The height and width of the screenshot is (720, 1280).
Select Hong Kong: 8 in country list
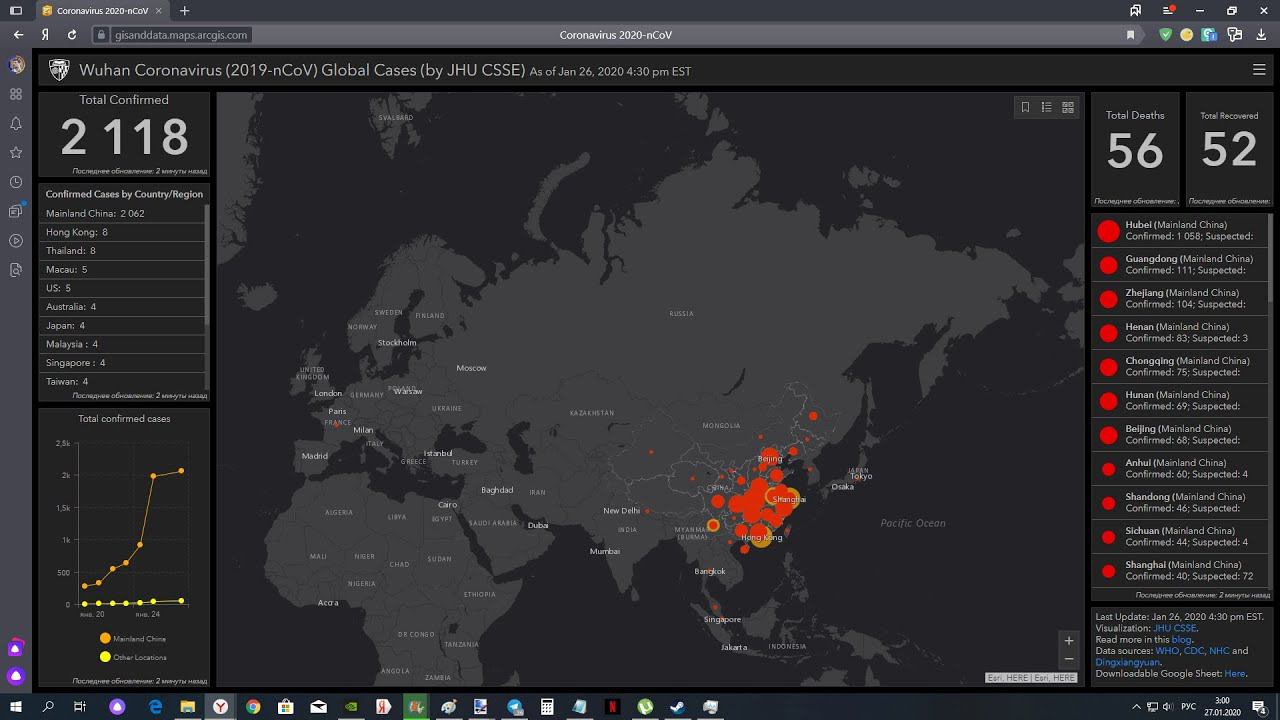coord(122,232)
